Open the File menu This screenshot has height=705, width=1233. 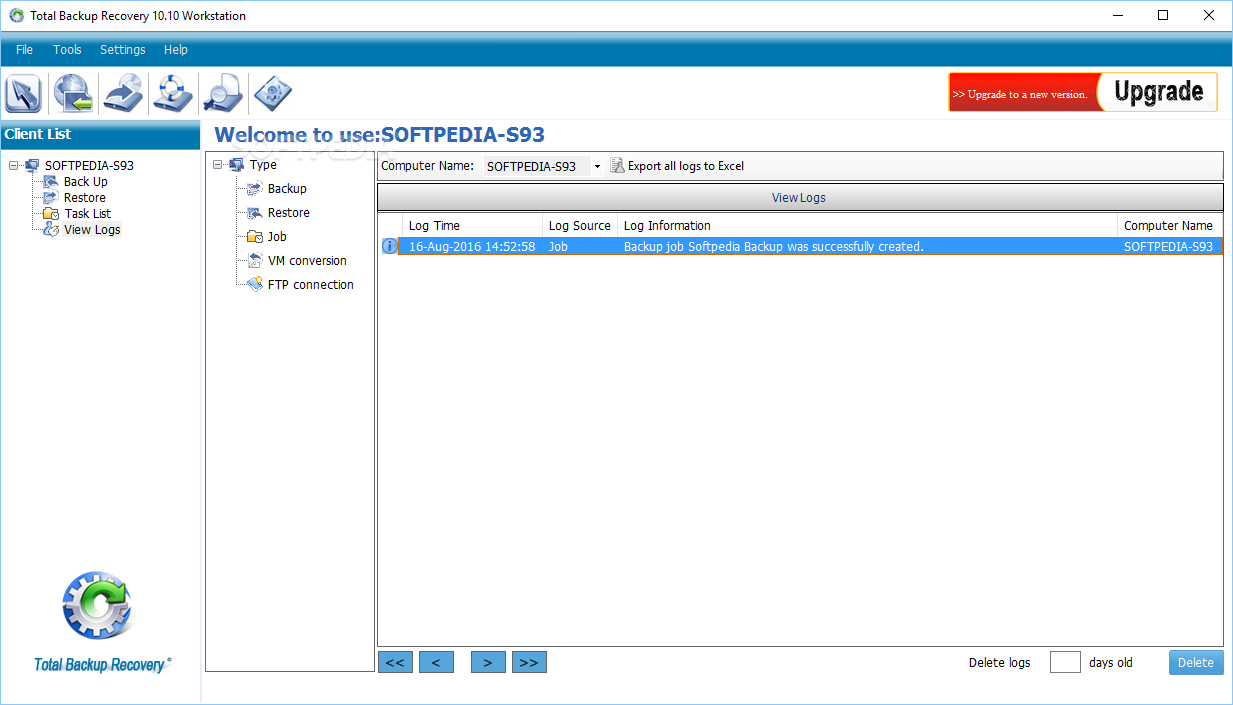coord(24,49)
